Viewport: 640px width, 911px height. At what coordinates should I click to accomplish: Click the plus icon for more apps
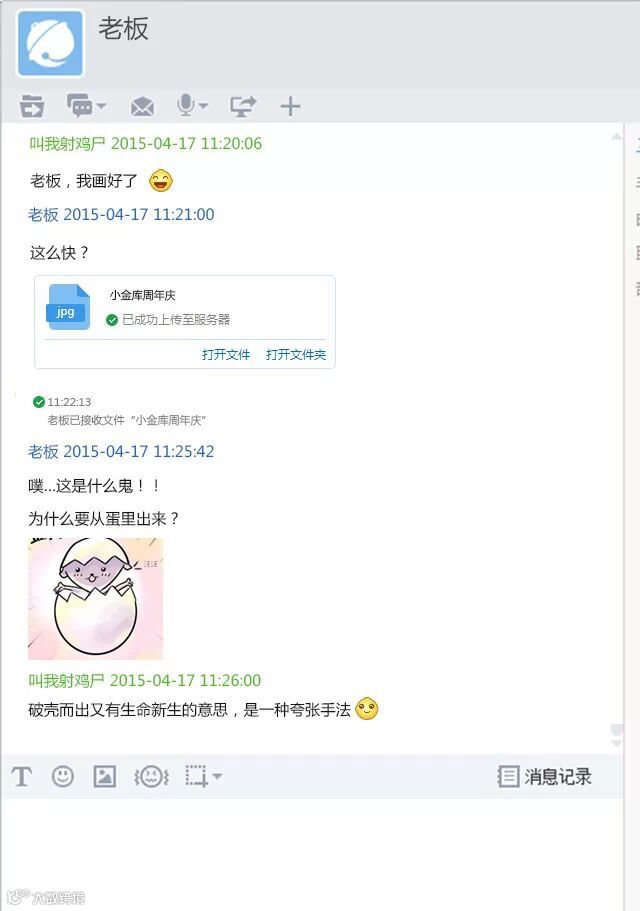290,106
